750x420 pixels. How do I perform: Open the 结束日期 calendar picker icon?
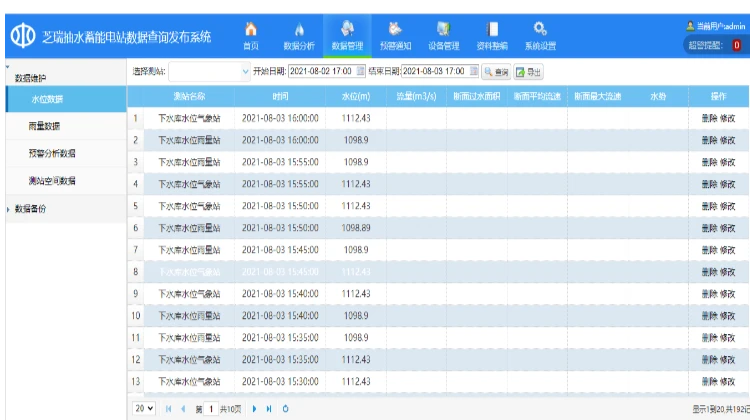(474, 71)
